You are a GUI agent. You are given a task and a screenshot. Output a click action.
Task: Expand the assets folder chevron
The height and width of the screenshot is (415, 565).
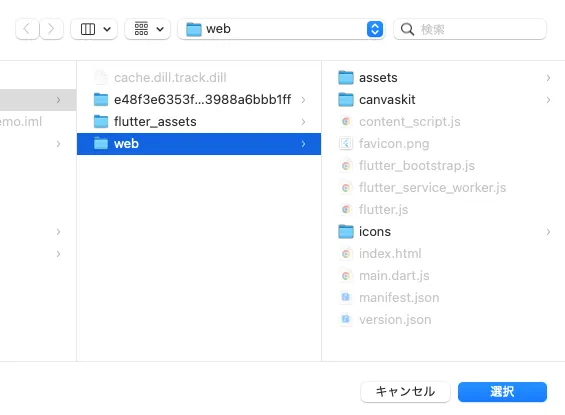coord(548,78)
